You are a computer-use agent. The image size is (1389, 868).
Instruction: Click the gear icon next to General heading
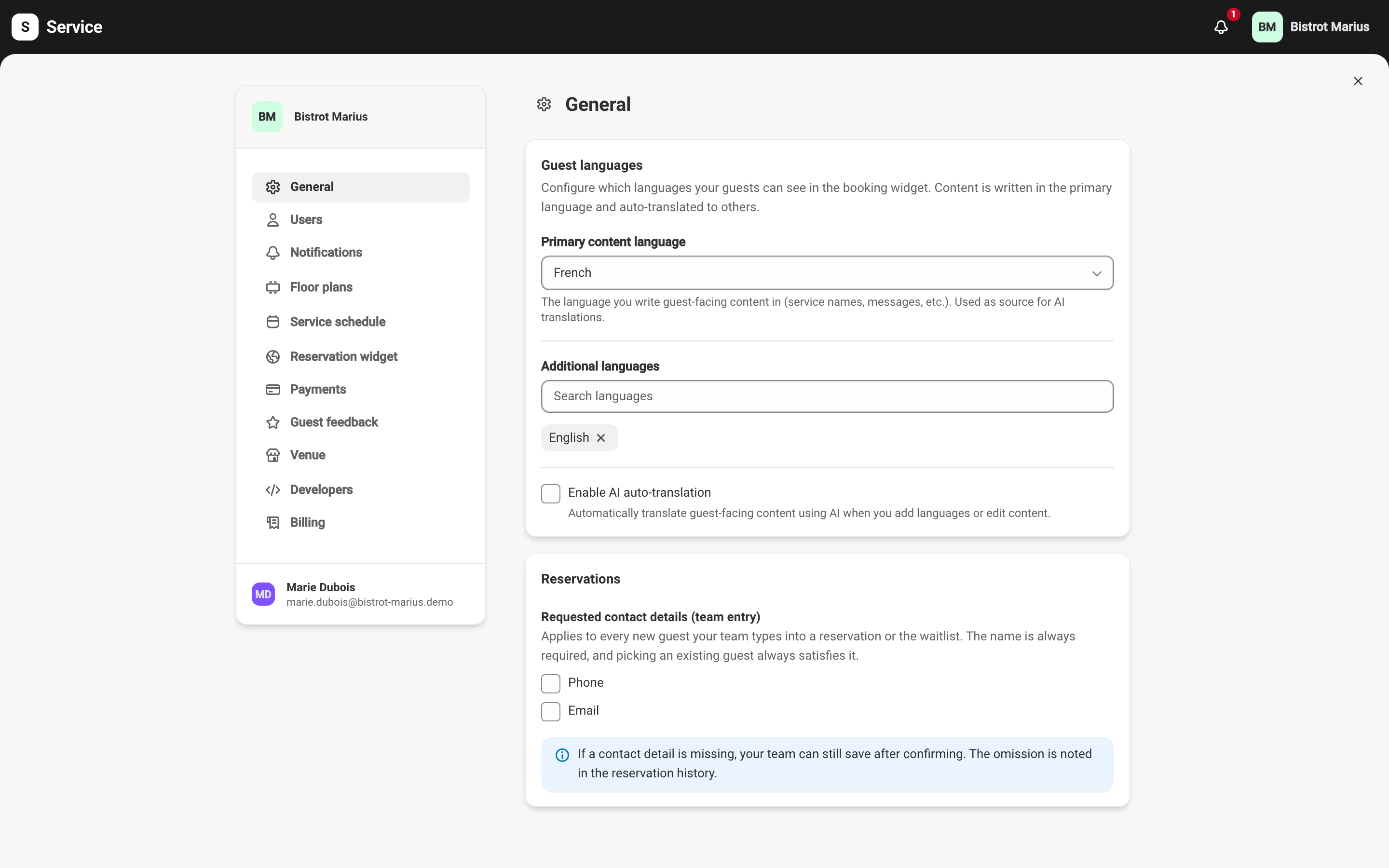pyautogui.click(x=544, y=105)
